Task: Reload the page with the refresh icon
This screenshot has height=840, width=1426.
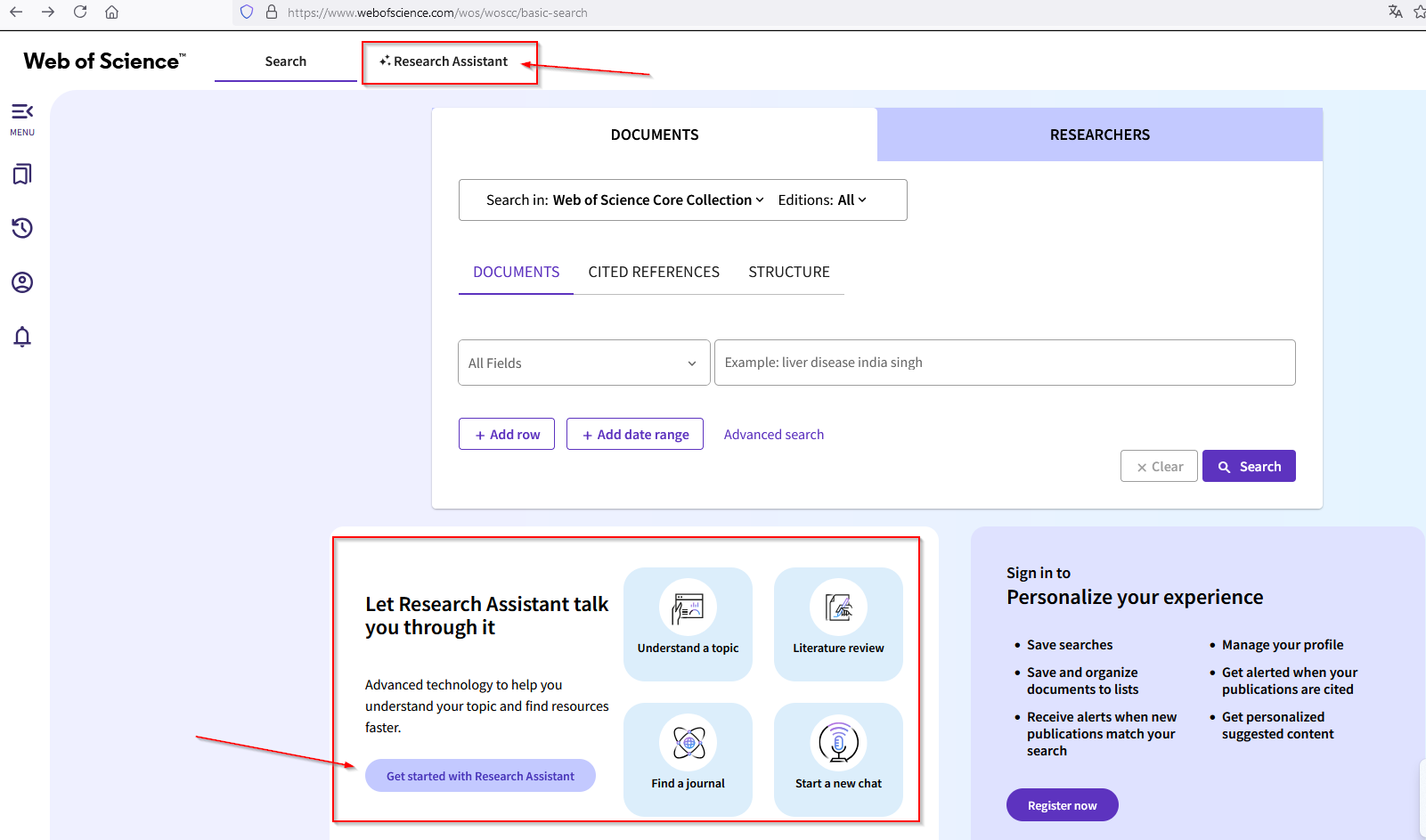Action: pos(80,12)
